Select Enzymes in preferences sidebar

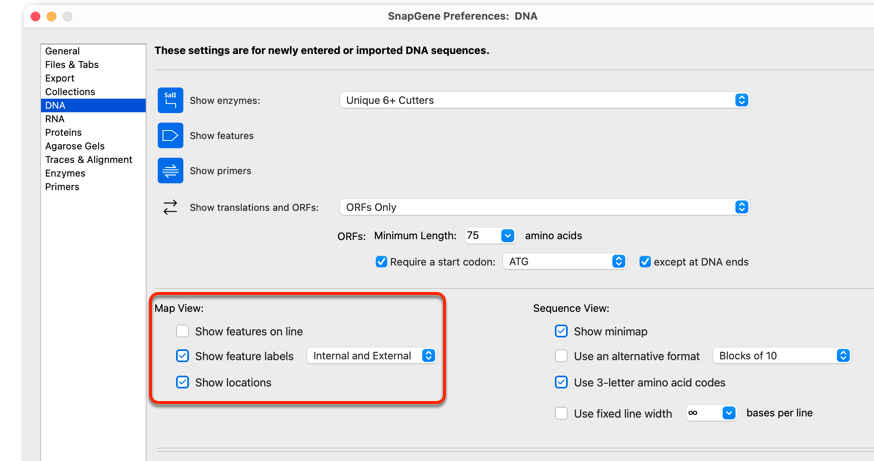[x=93, y=173]
